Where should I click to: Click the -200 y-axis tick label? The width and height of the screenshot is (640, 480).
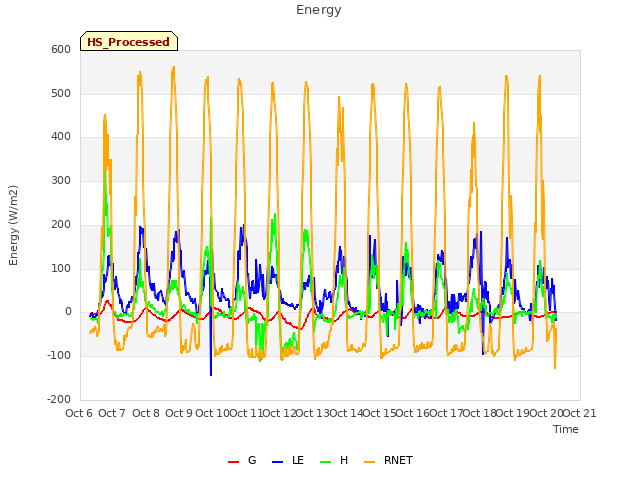[x=59, y=399]
